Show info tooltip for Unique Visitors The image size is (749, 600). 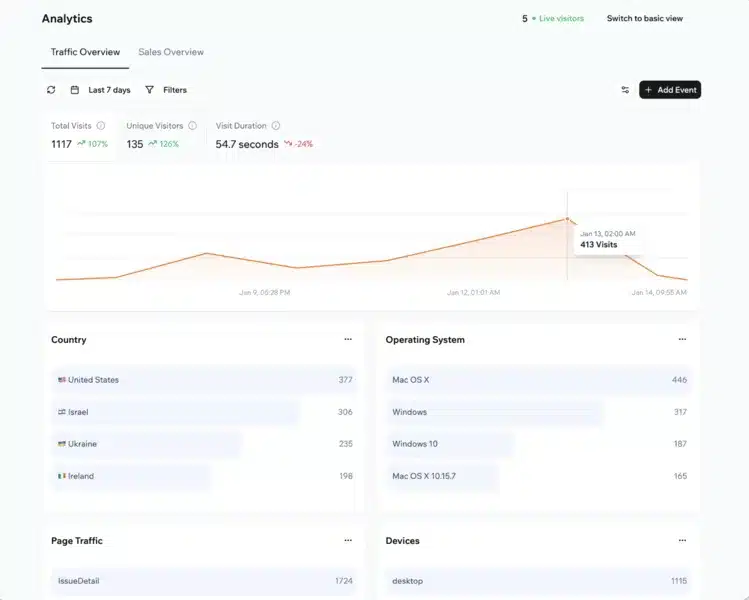coord(193,126)
